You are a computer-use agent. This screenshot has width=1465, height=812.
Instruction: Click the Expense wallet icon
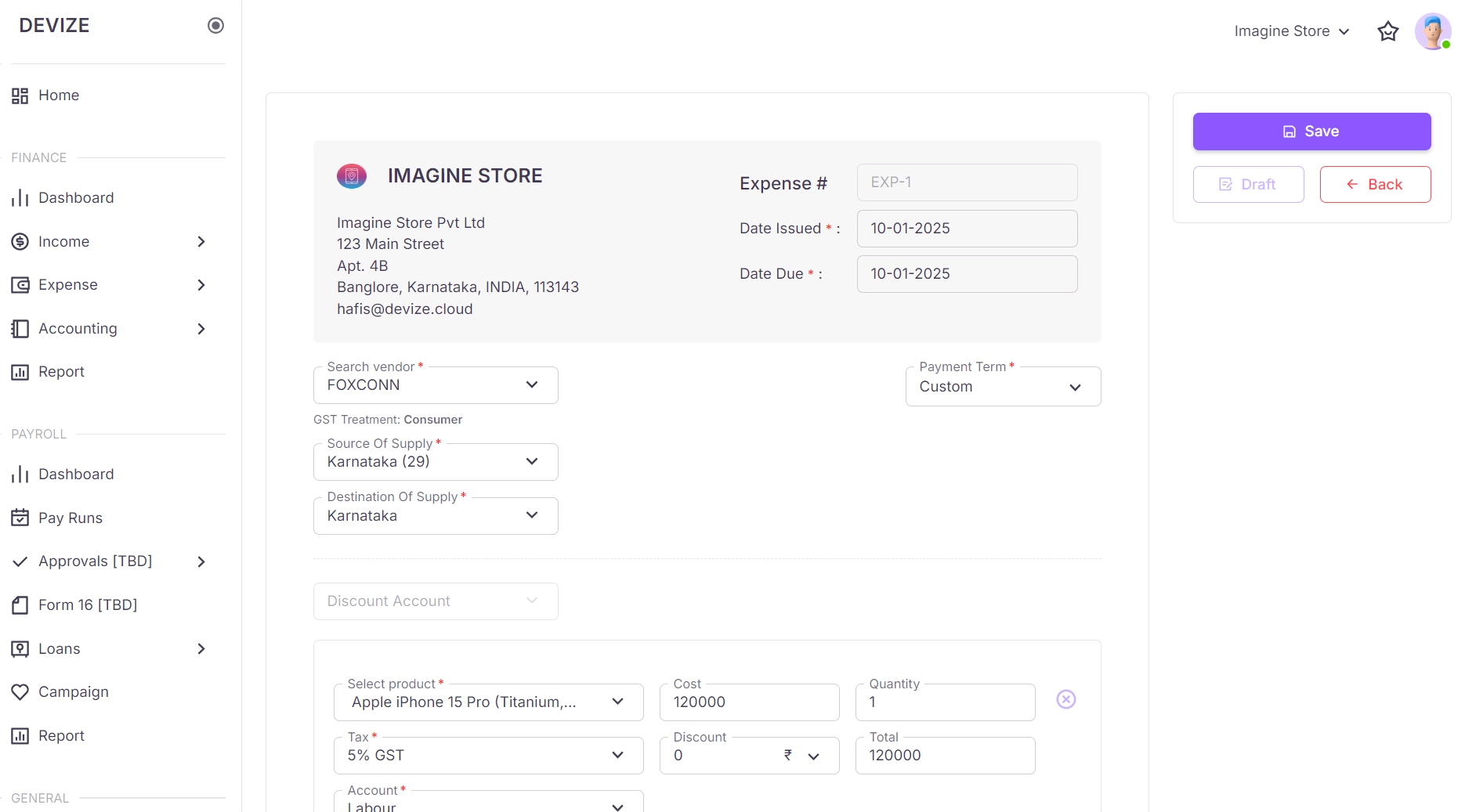(20, 285)
